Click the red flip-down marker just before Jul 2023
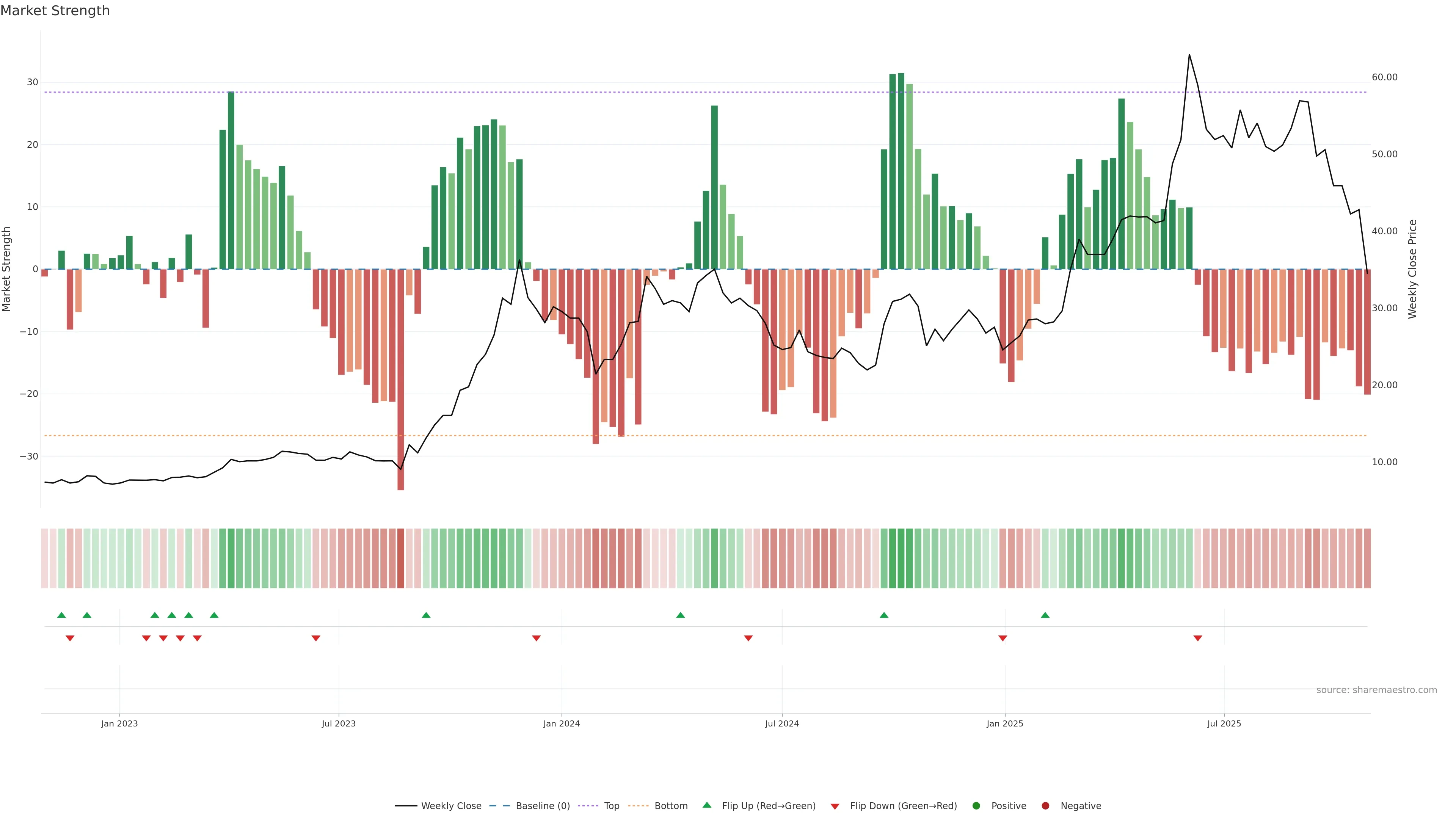Screen dimensions: 1456x819 coord(316,638)
